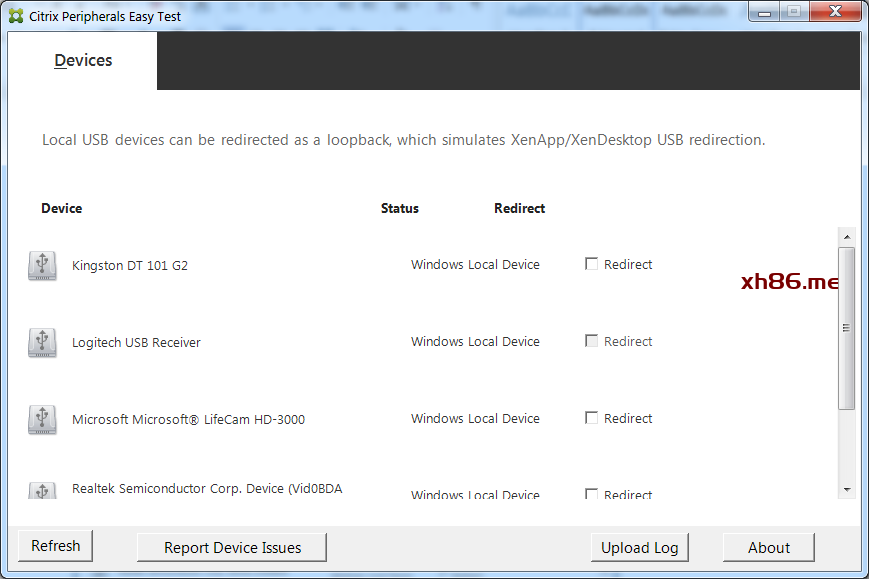Click the USB icon beside Logitech USB Receiver
The height and width of the screenshot is (579, 869).
coord(42,342)
